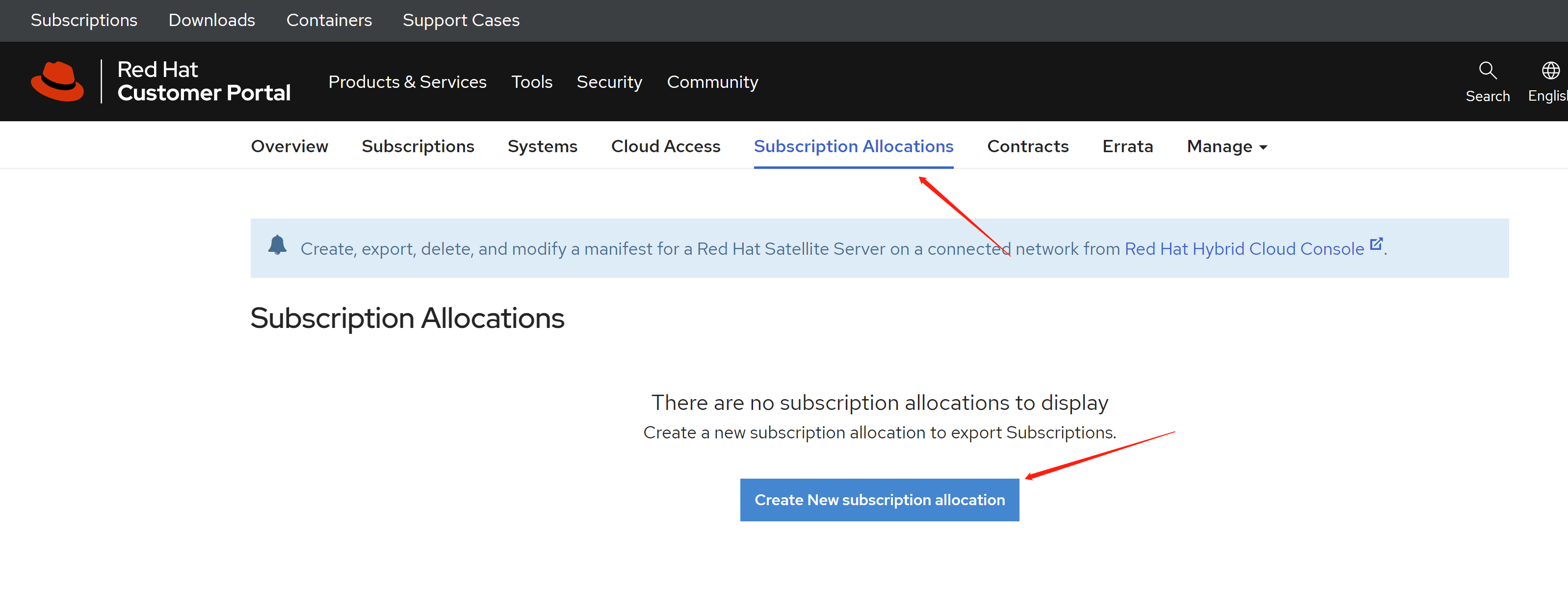Expand the Manage dropdown menu

point(1227,147)
